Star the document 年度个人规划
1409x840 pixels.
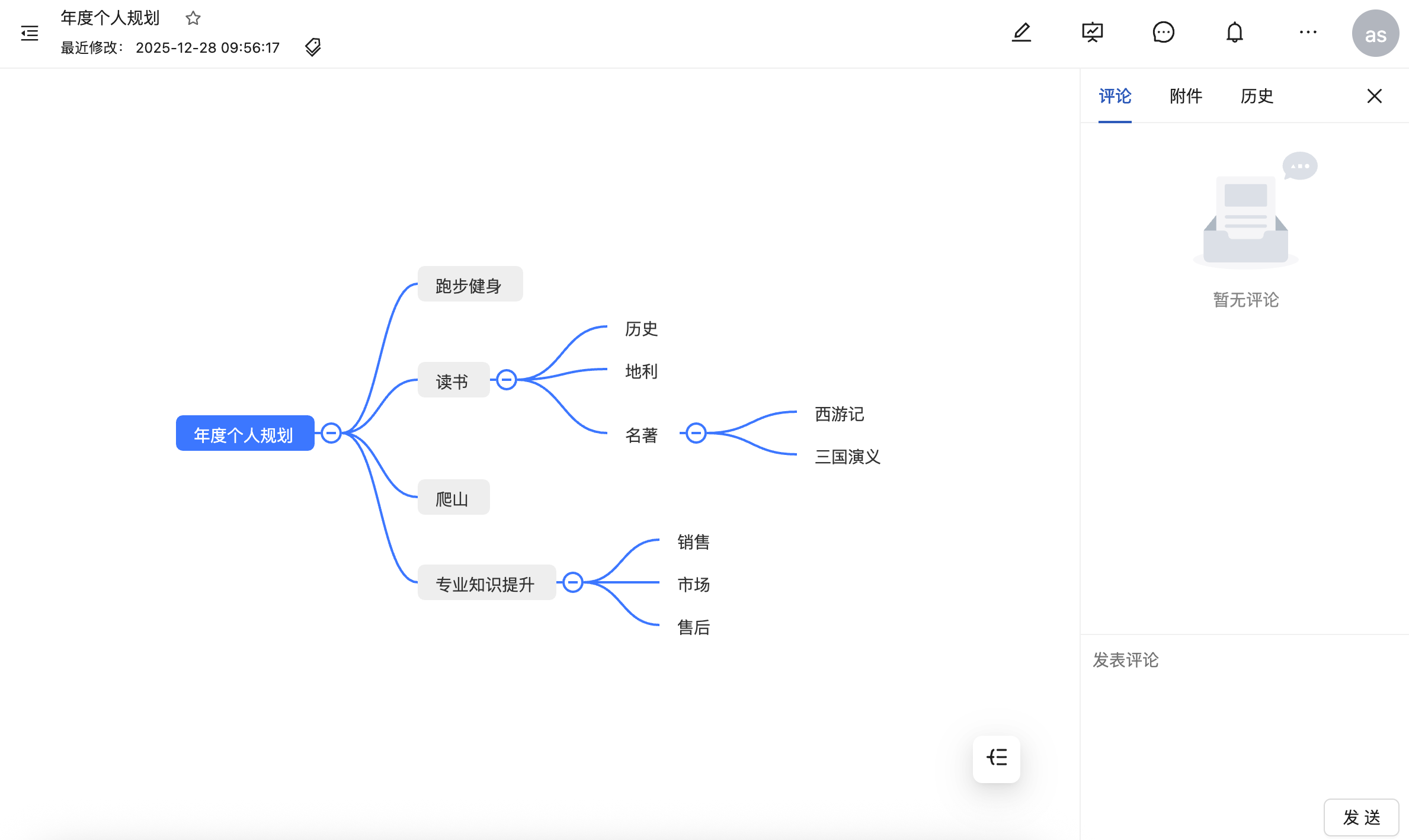pyautogui.click(x=193, y=18)
